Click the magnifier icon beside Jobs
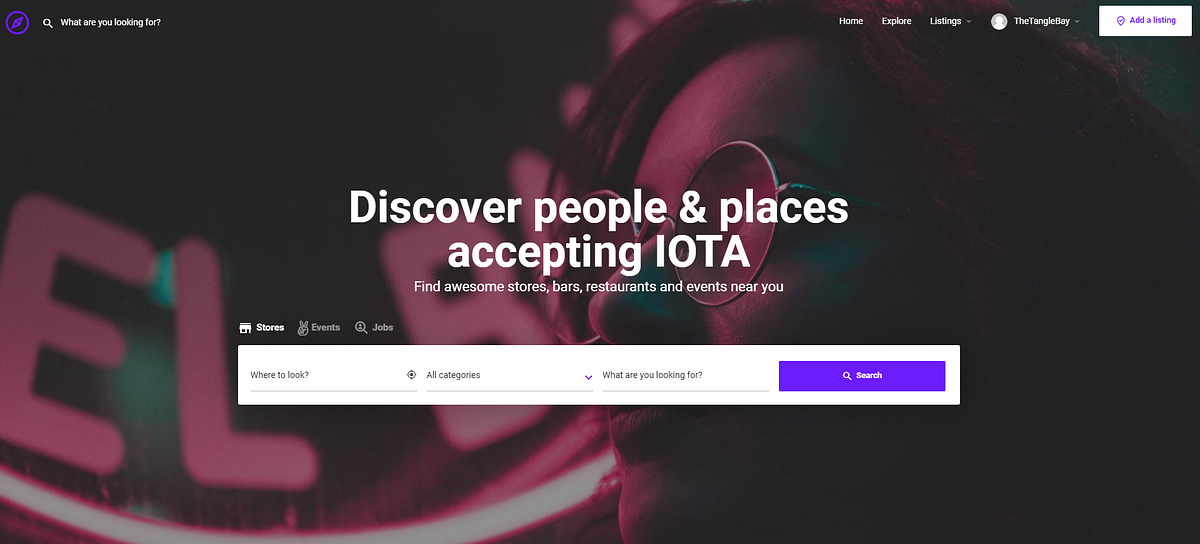The image size is (1200, 544). [x=361, y=328]
